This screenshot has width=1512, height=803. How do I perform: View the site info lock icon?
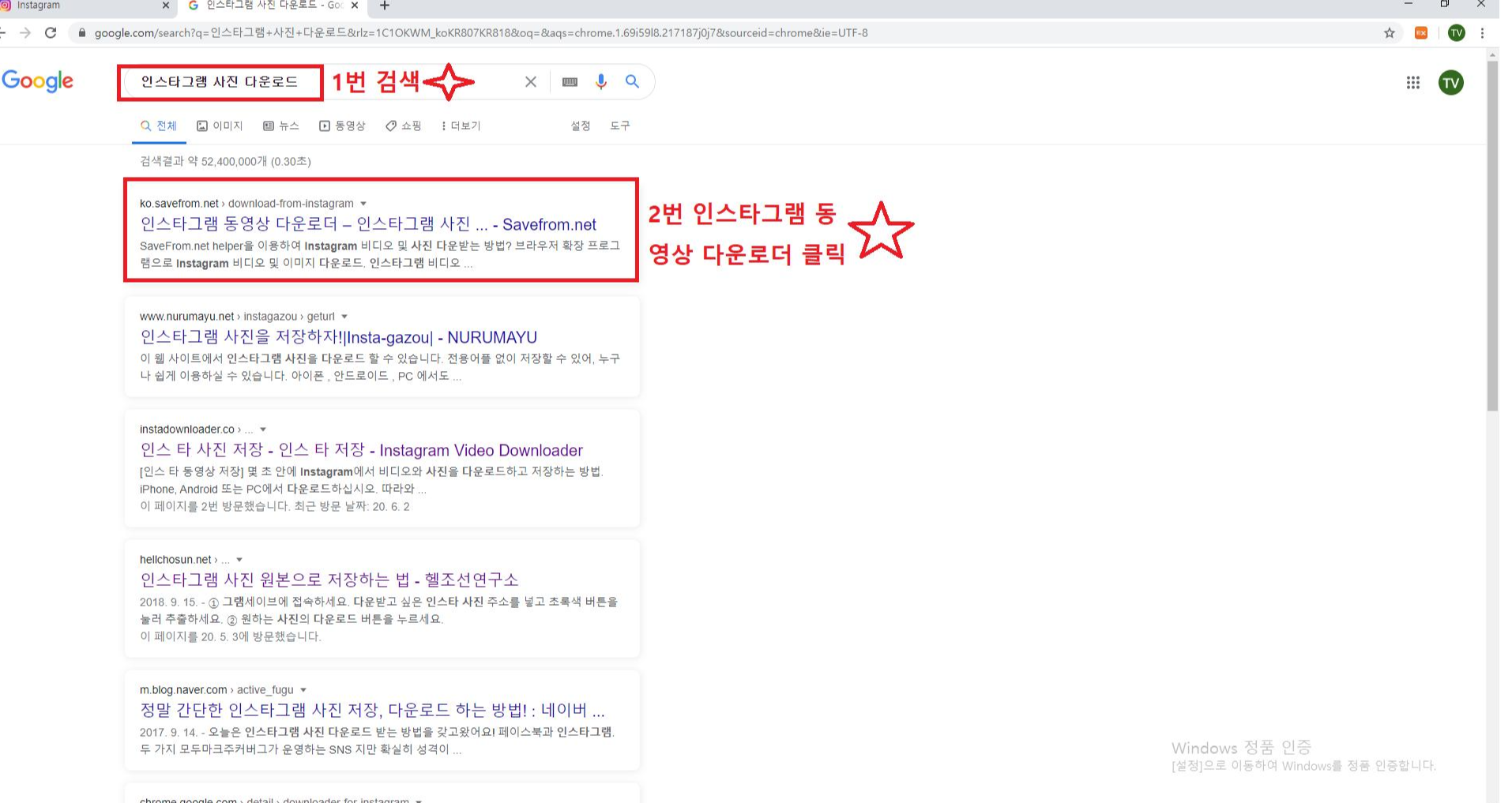(x=81, y=33)
